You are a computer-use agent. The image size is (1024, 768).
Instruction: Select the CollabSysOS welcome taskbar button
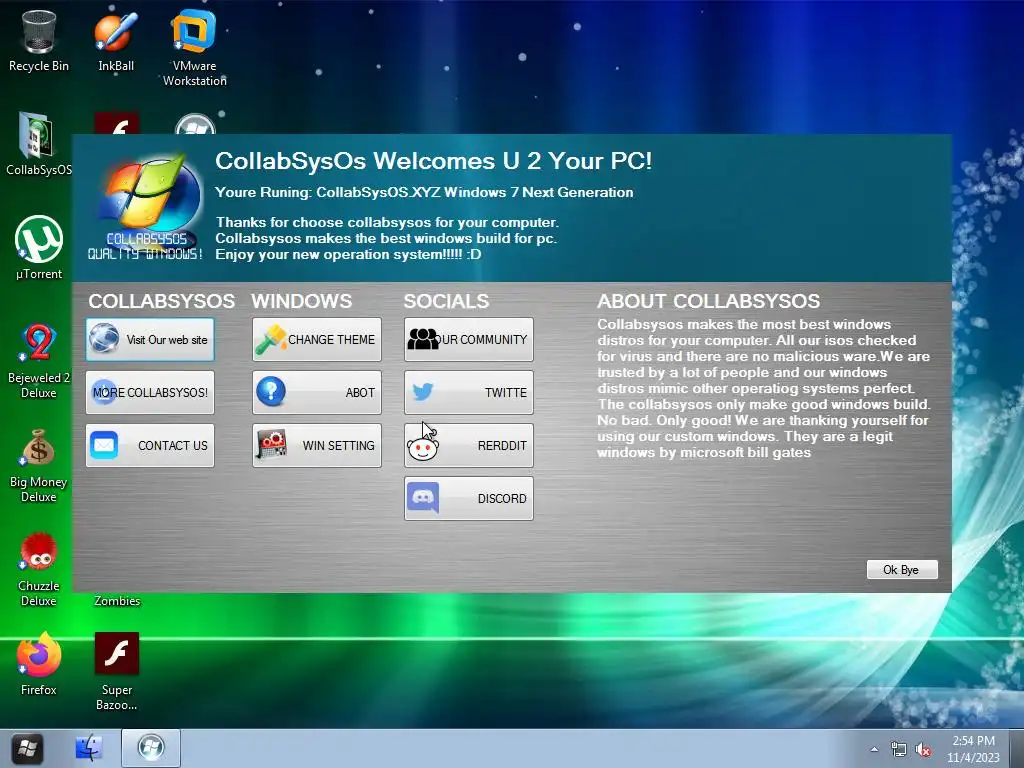151,748
